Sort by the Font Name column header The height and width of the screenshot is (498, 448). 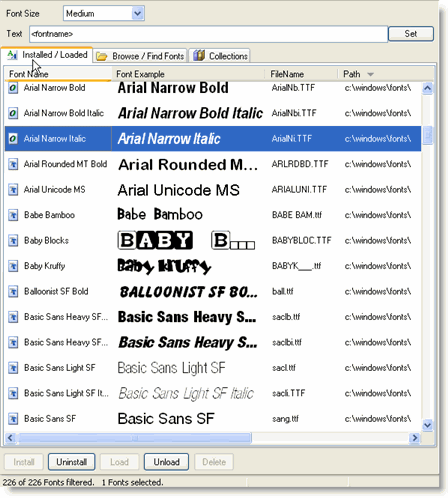[x=58, y=74]
